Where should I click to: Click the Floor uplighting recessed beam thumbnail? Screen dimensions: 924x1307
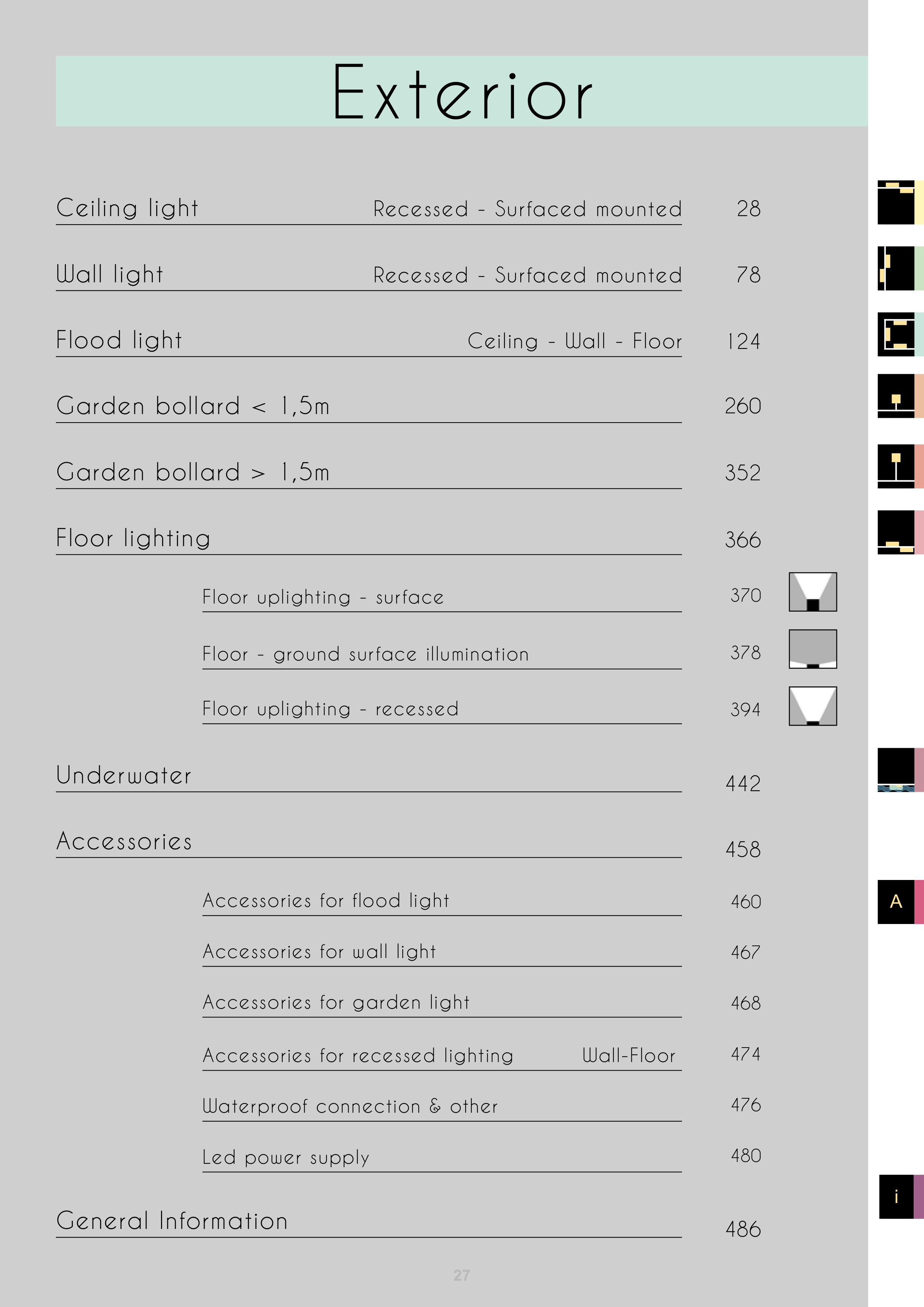coord(812,706)
